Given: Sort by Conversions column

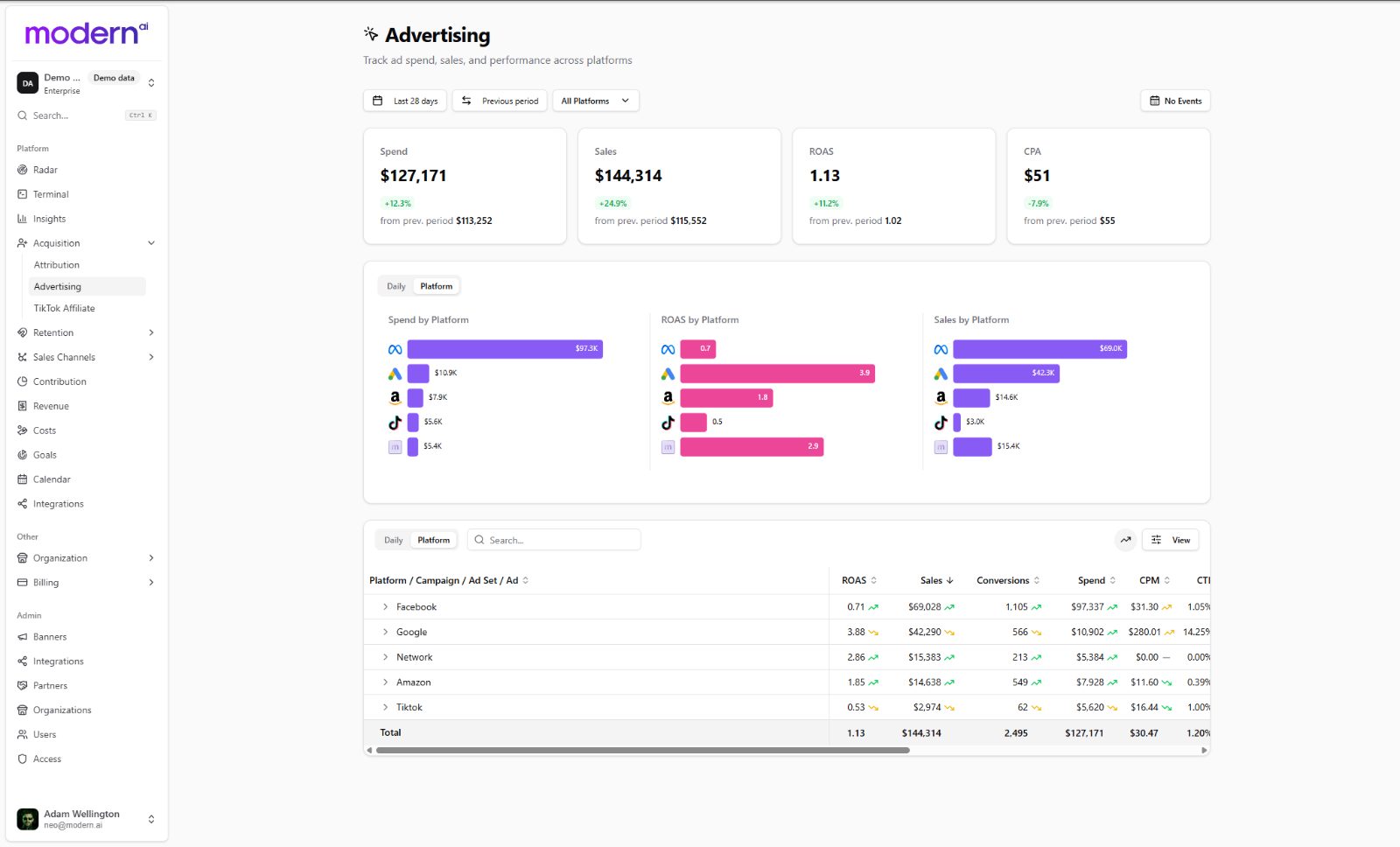Looking at the screenshot, I should pos(1008,580).
